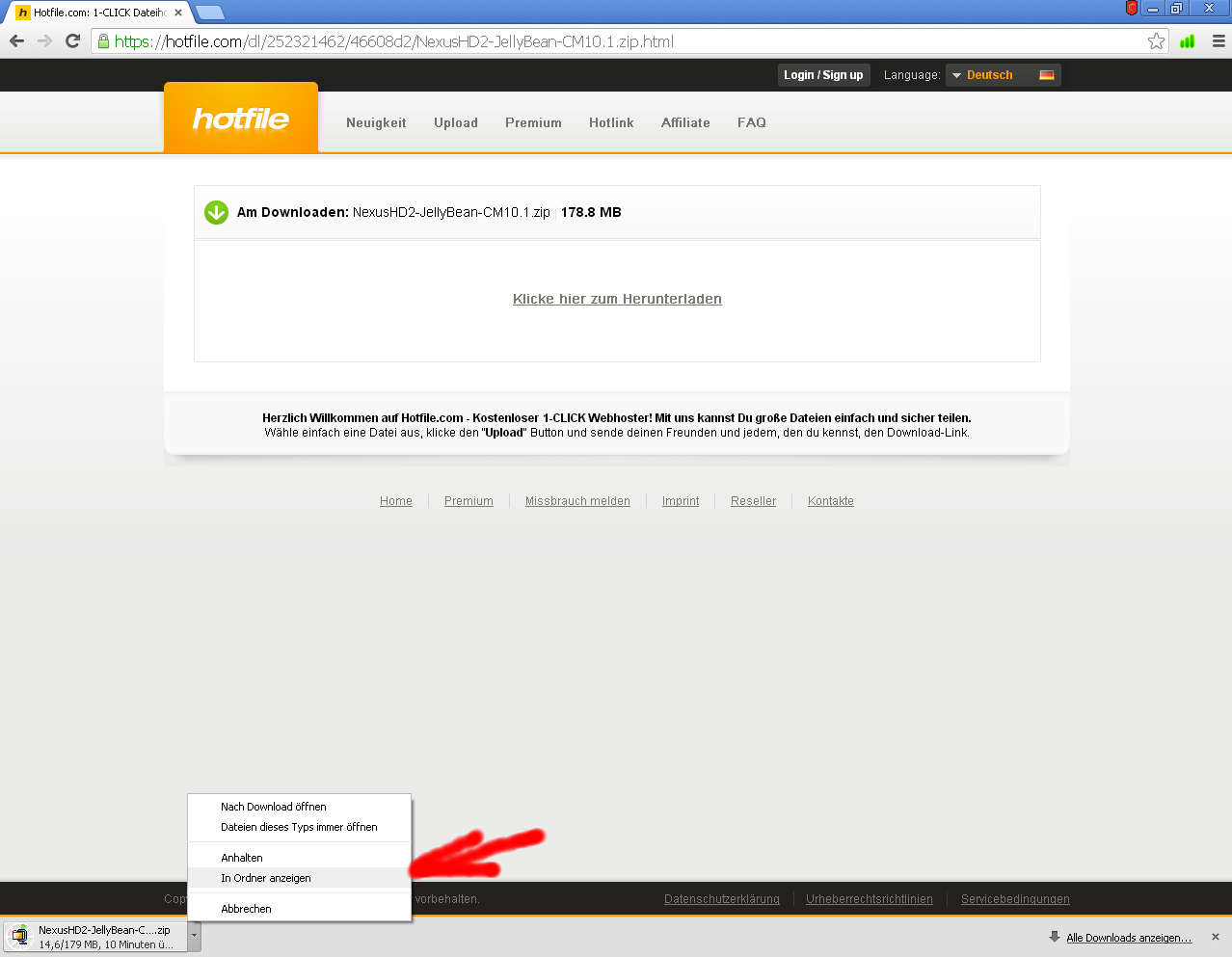Open the Chrome menu icon
The height and width of the screenshot is (957, 1232).
(1219, 41)
